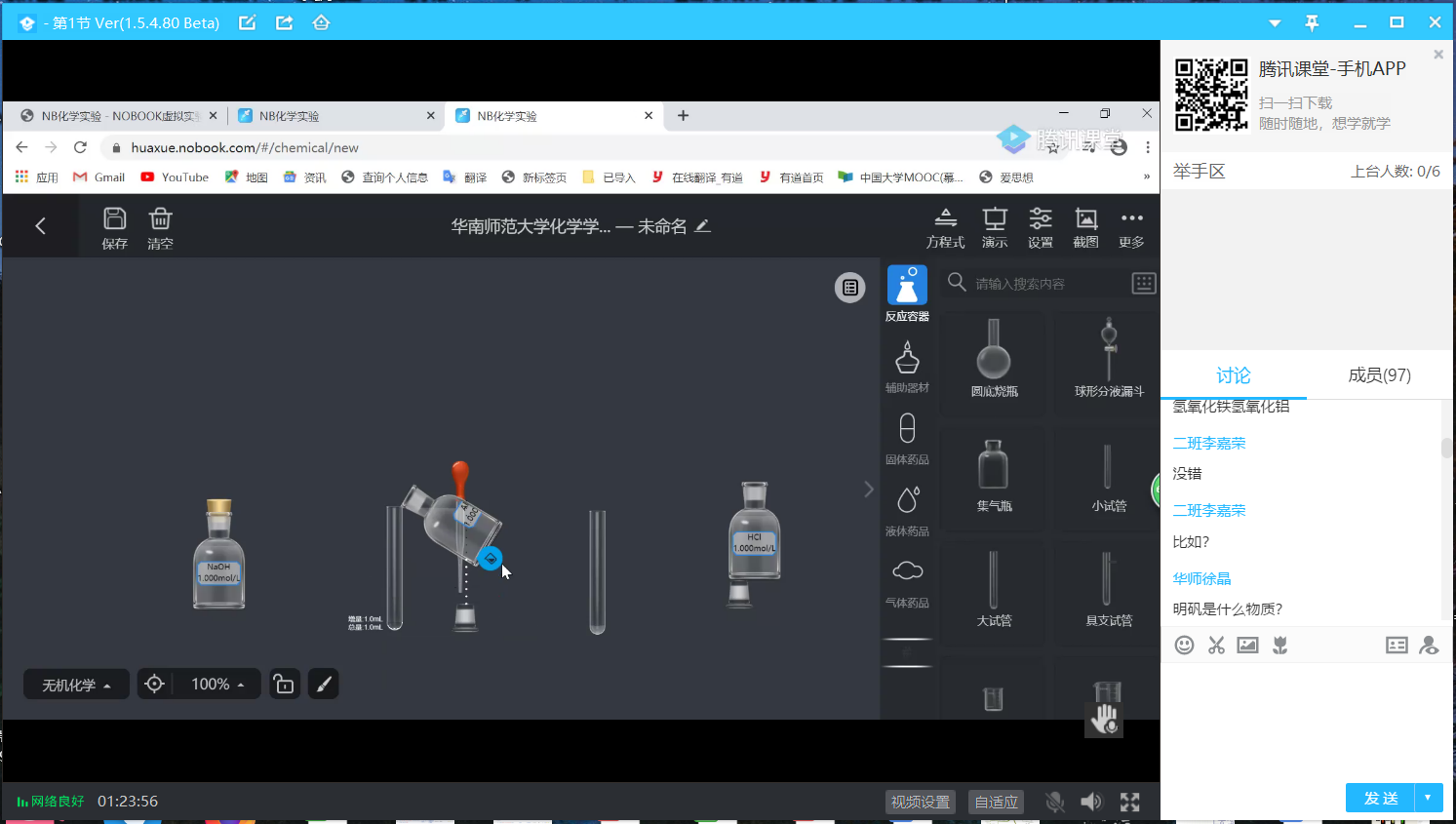The width and height of the screenshot is (1456, 824).
Task: Toggle the speaker volume icon
Action: tap(1091, 802)
